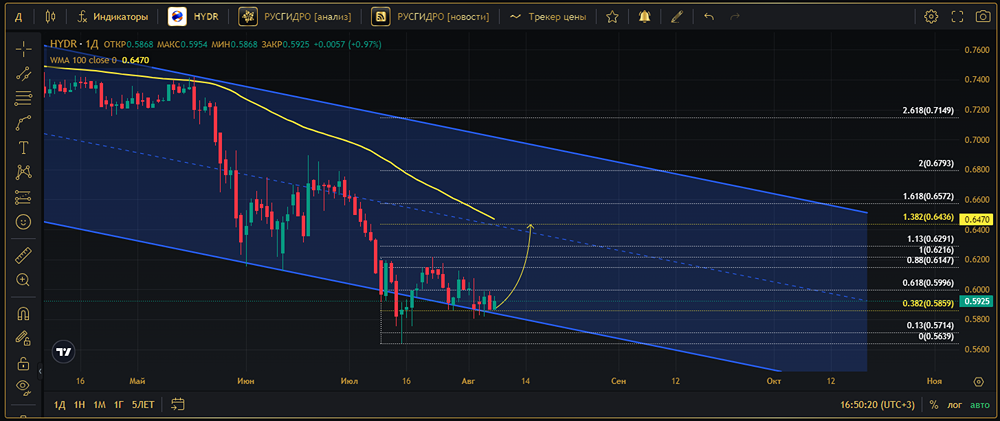Click the 1.13(0.6291) Fibonacci level label
The height and width of the screenshot is (421, 1000).
(x=930, y=239)
